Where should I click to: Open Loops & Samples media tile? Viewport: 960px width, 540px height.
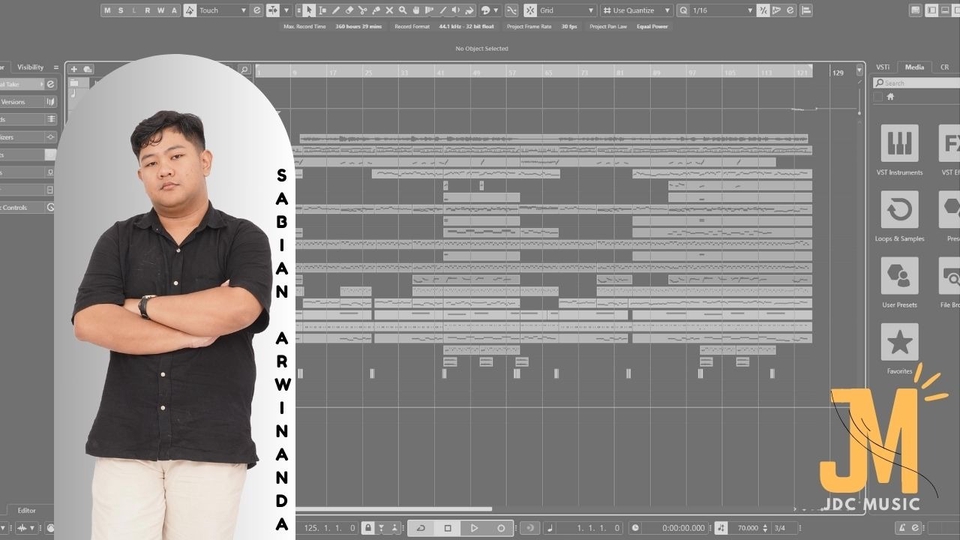click(899, 209)
